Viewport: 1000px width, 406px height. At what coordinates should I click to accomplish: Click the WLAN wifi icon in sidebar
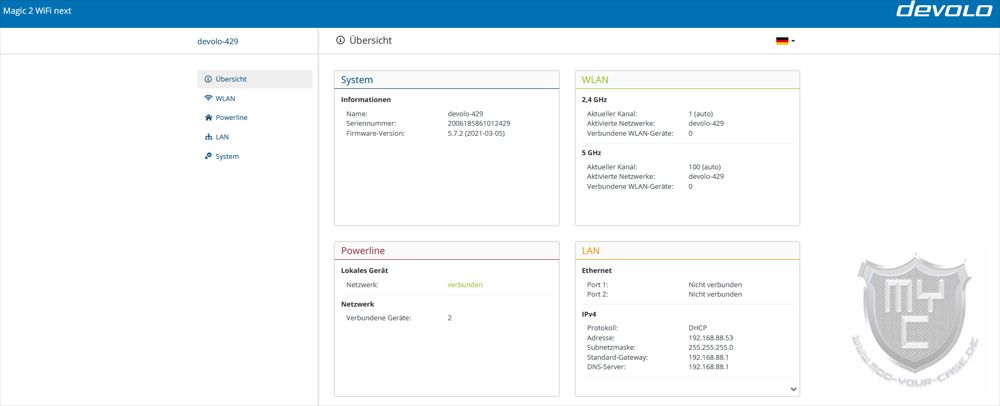click(x=208, y=98)
